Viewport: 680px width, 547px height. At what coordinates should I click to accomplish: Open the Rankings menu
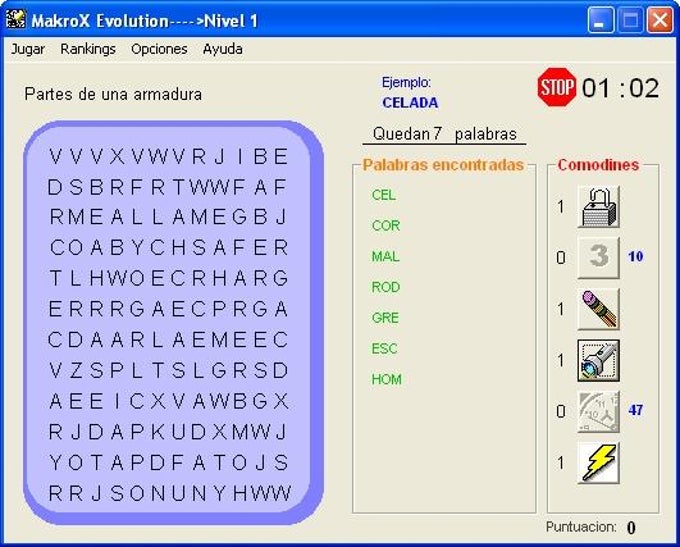point(88,49)
